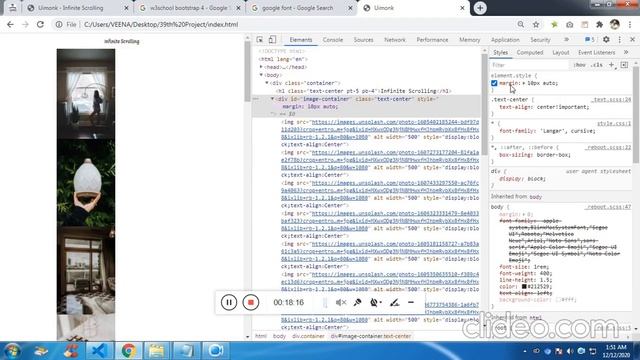The image size is (640, 360).
Task: Toggle the recorder microphone icon
Action: (358, 302)
